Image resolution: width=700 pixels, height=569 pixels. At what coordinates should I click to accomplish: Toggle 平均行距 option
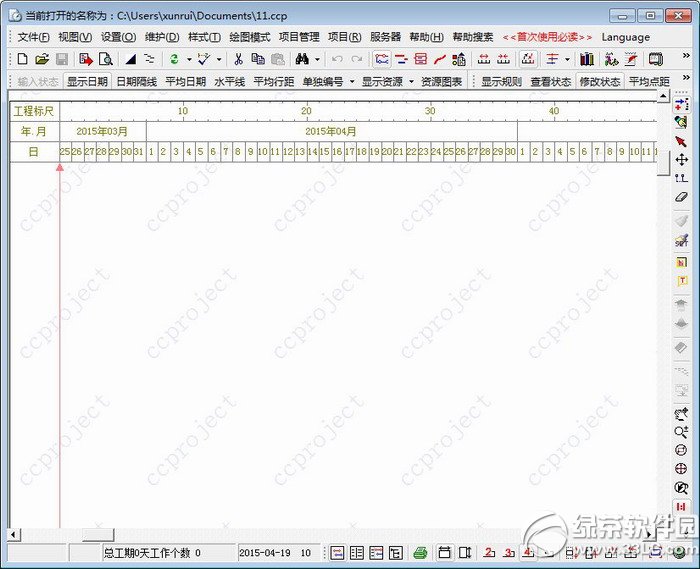[x=274, y=82]
